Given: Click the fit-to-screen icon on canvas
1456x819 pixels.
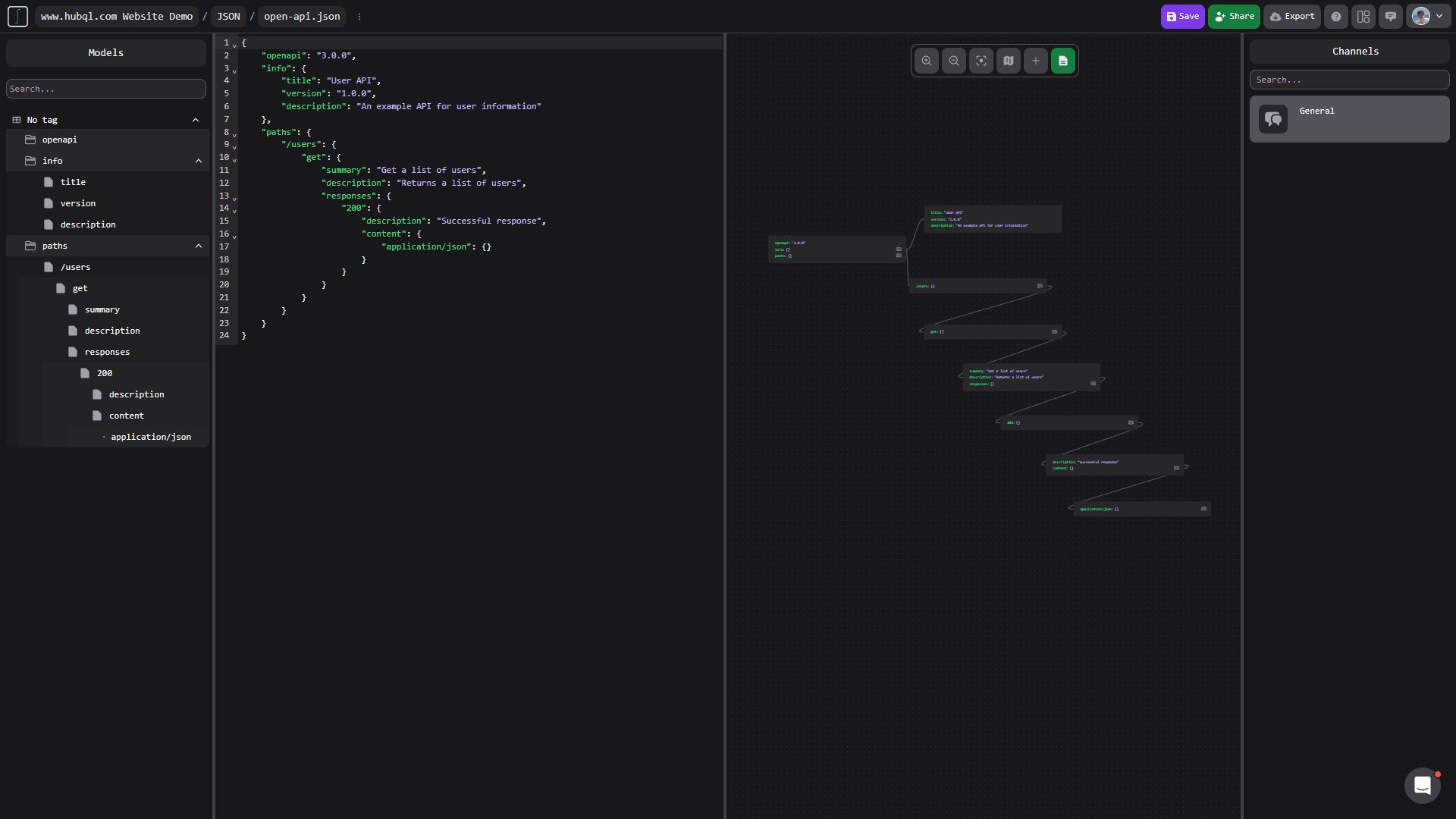Looking at the screenshot, I should click(x=981, y=61).
